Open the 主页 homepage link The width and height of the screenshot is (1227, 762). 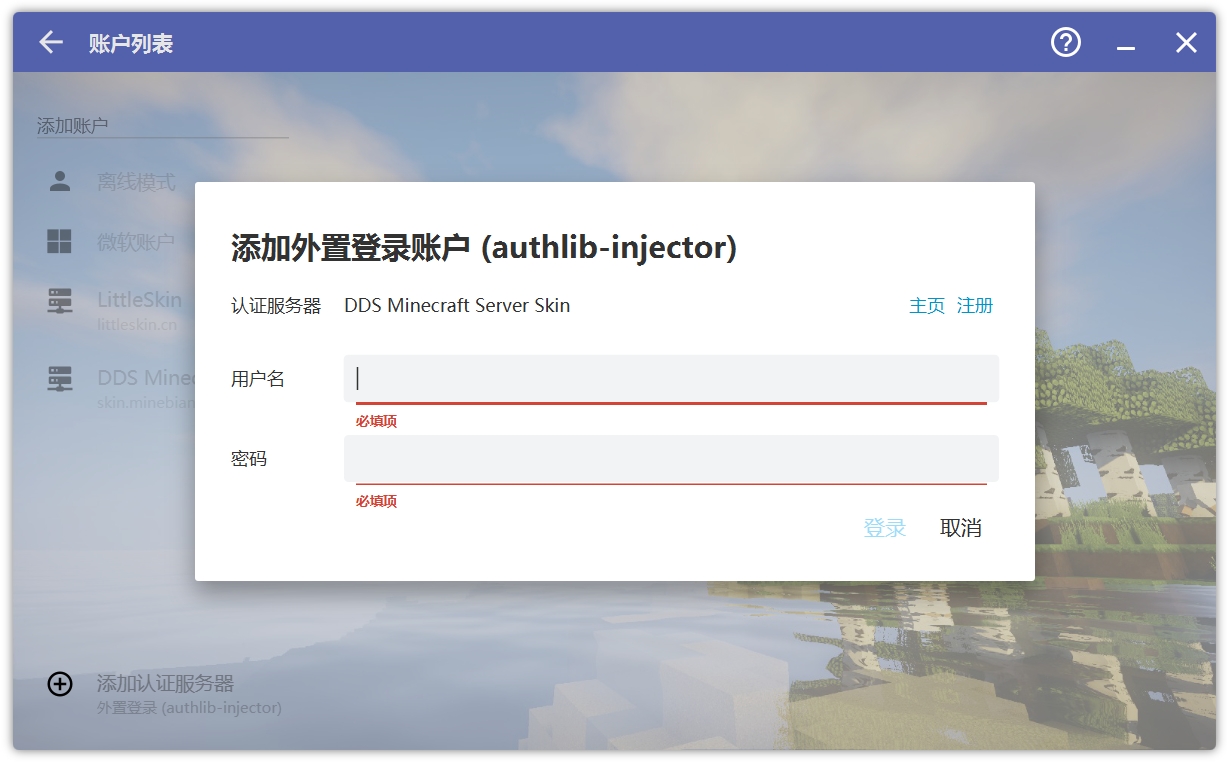[x=926, y=306]
